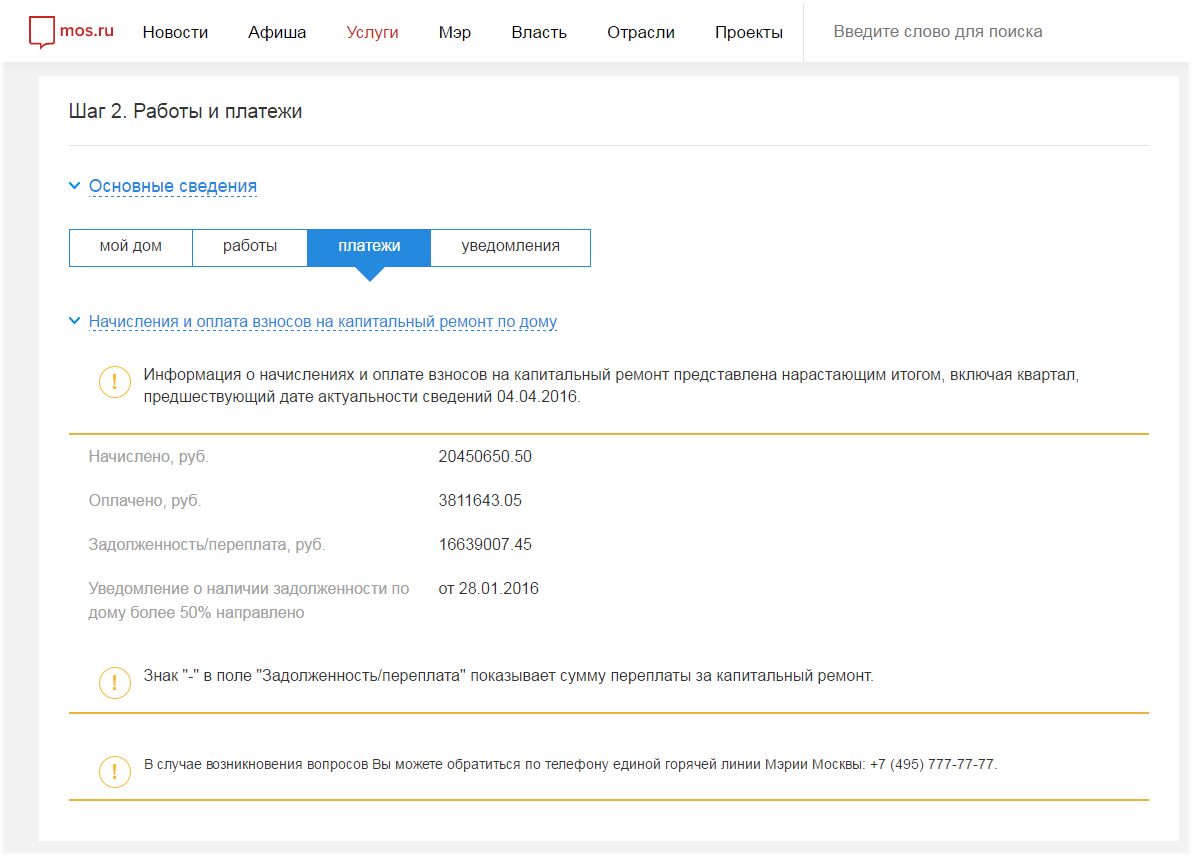Select Услуги in the top navigation
Screen dimensions: 1192x856
click(x=372, y=32)
